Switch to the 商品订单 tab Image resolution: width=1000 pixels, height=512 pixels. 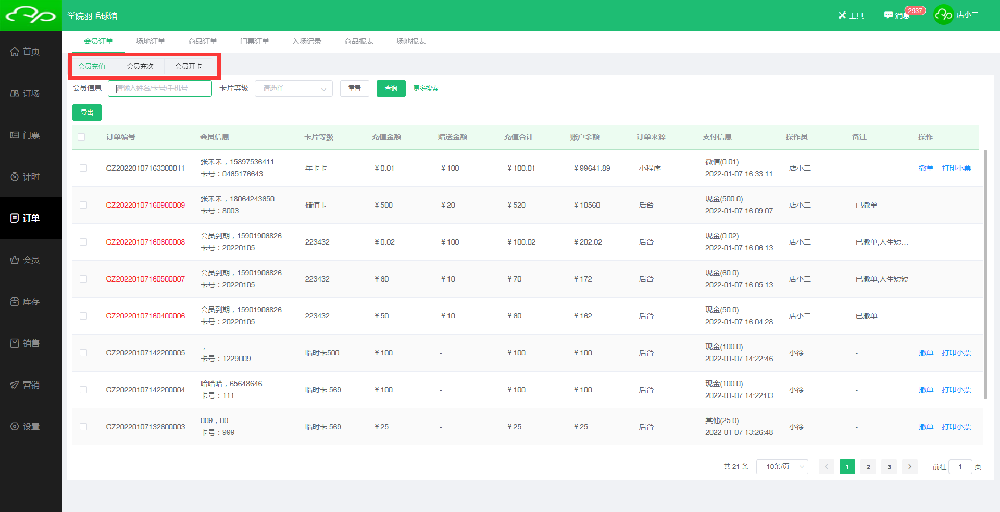[x=203, y=41]
